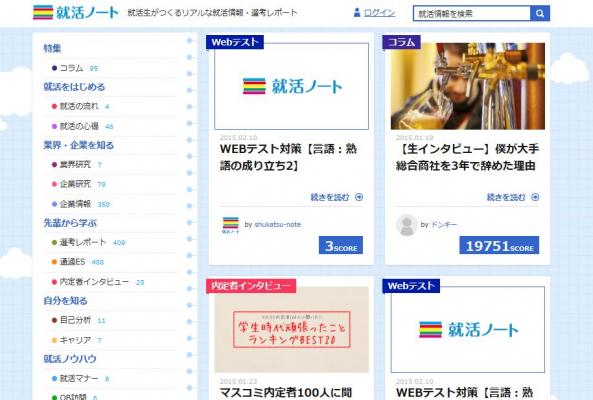Open the beer tap interview thumbnail
Image resolution: width=593 pixels, height=400 pixels.
coord(468,86)
